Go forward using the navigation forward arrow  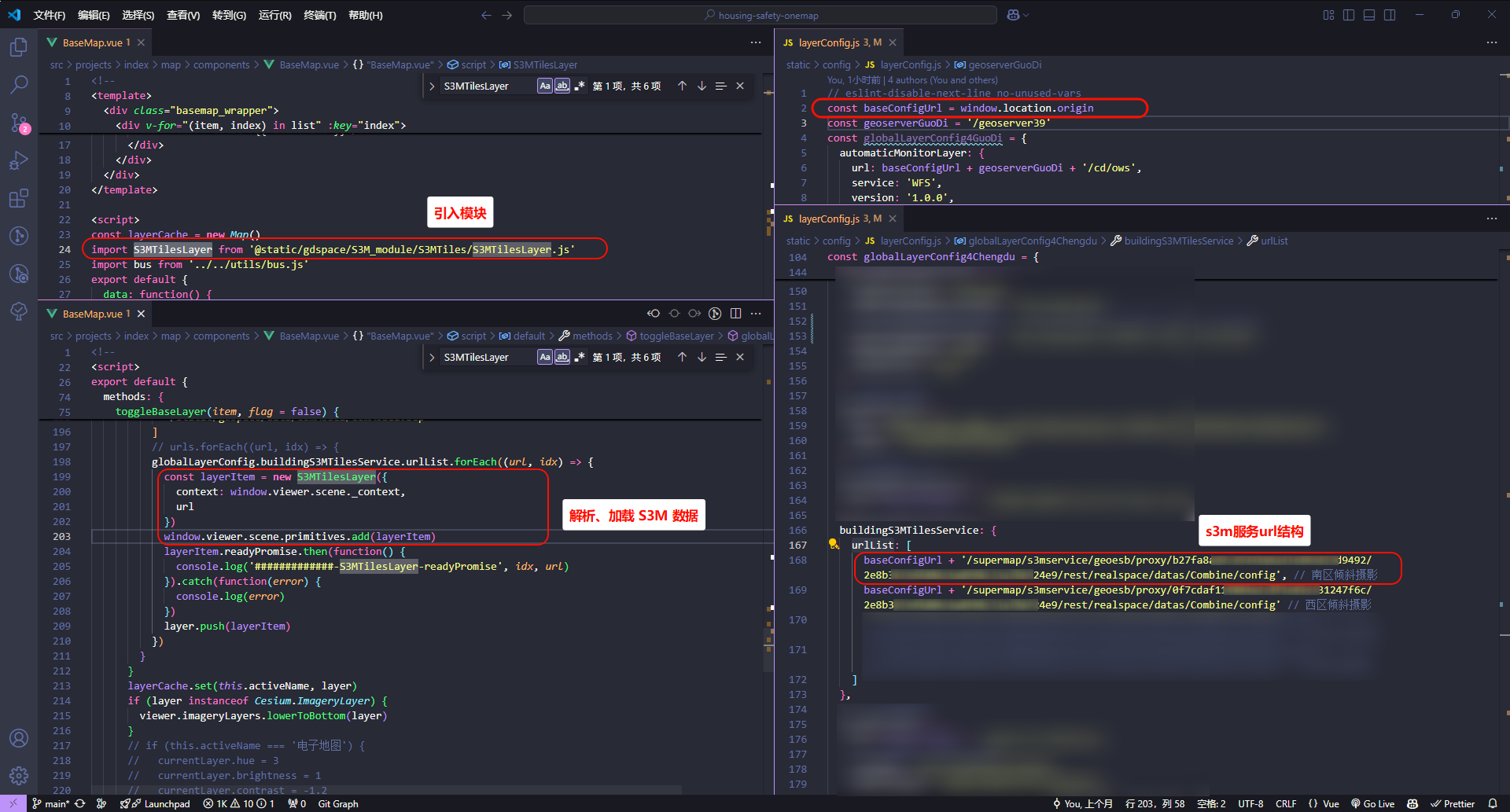(507, 15)
